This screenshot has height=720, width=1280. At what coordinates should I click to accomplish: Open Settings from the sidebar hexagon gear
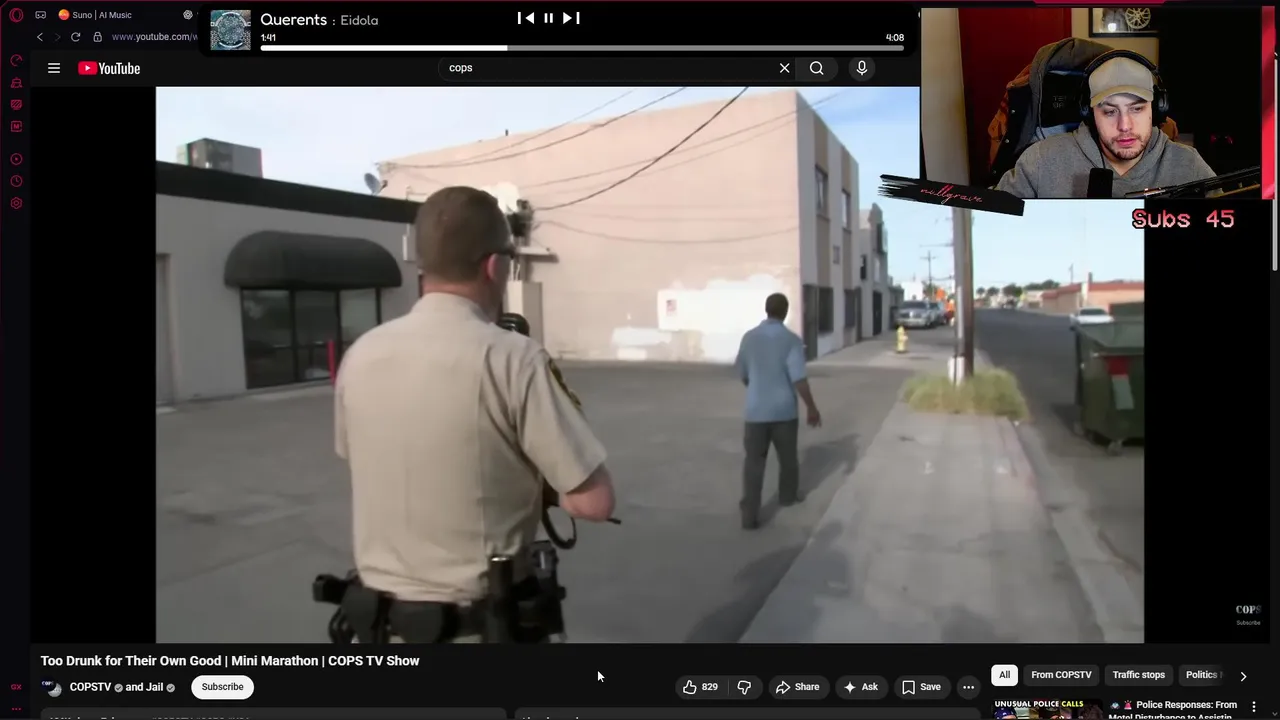(x=16, y=203)
